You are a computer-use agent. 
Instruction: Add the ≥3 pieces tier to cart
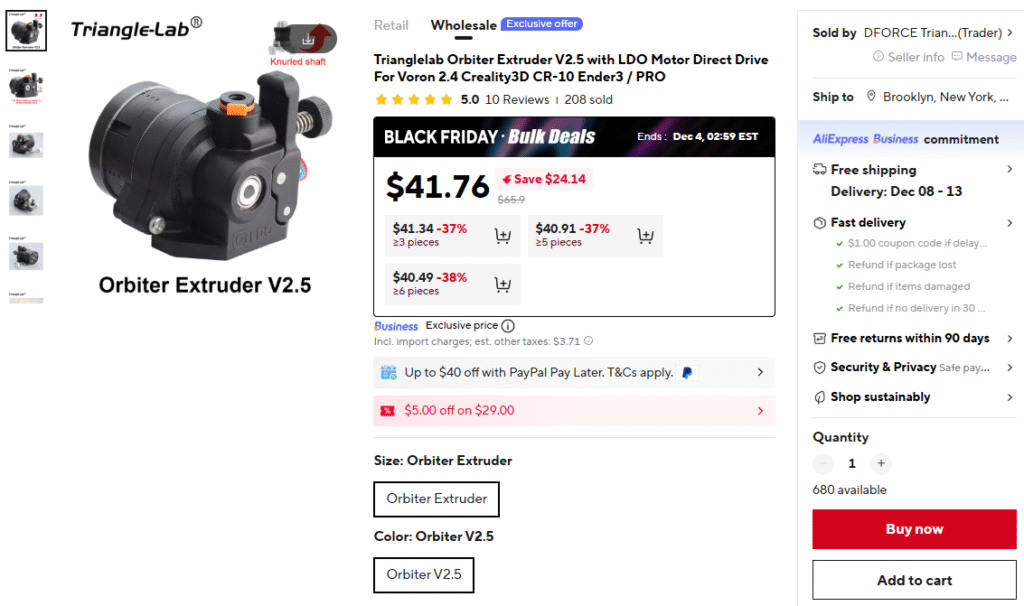[503, 236]
